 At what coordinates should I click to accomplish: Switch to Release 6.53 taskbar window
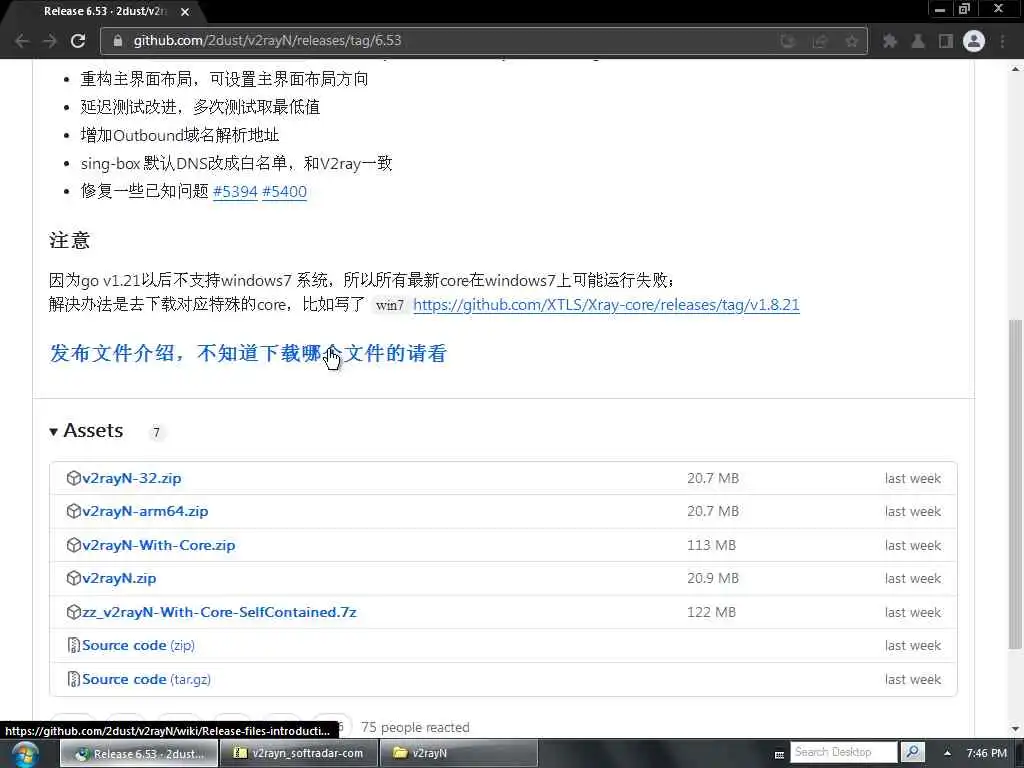pos(139,754)
